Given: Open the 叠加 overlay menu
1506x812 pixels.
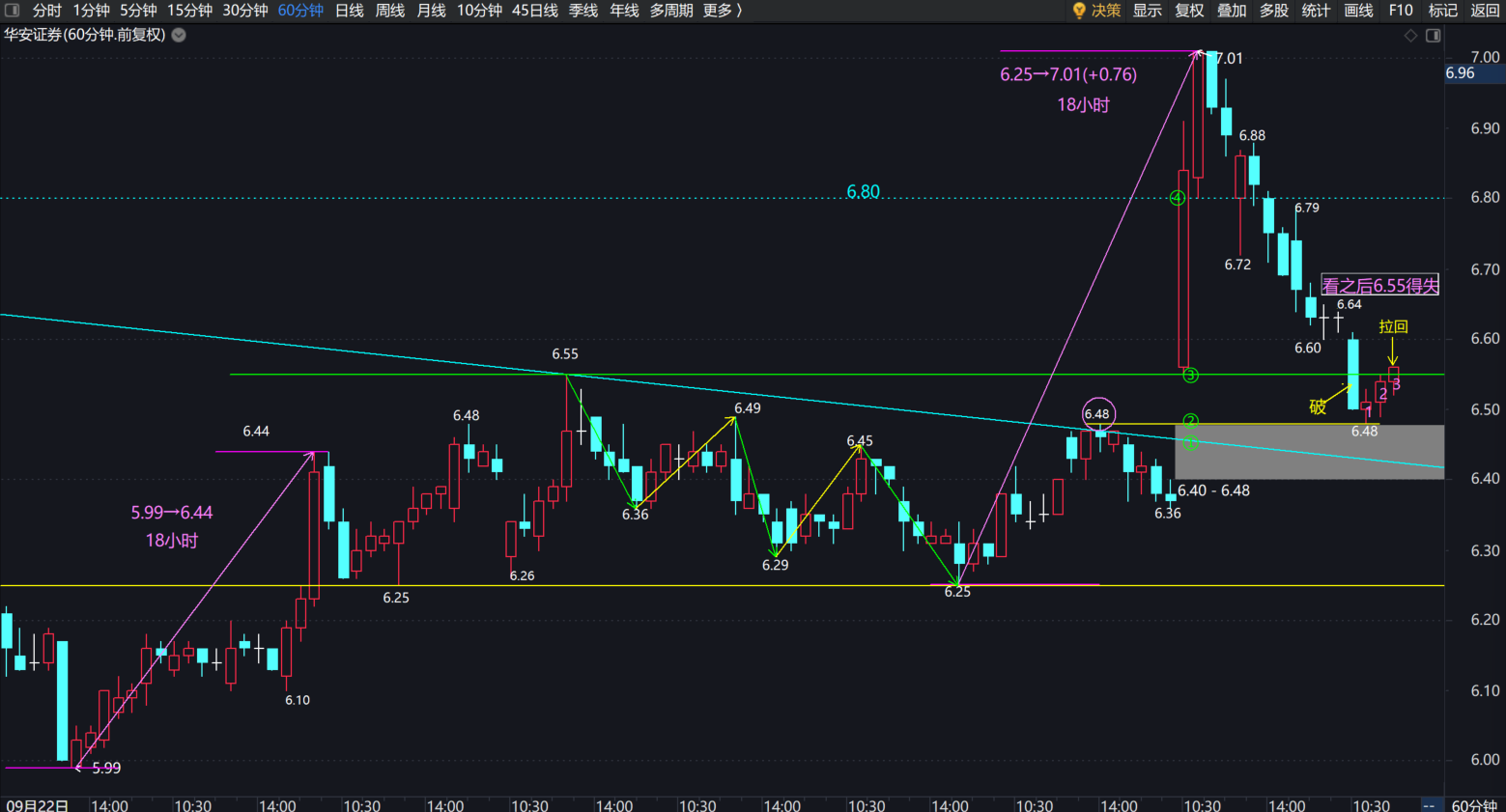Looking at the screenshot, I should tap(1232, 11).
